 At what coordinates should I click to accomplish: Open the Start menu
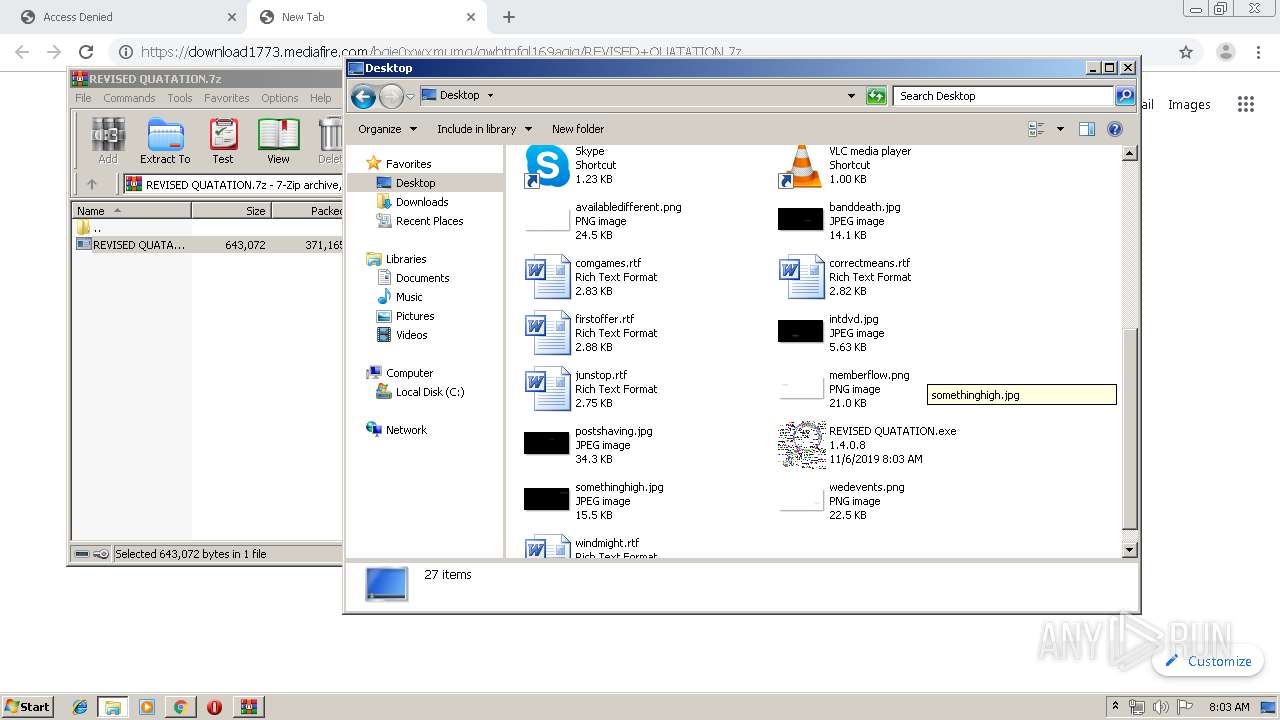tap(27, 707)
